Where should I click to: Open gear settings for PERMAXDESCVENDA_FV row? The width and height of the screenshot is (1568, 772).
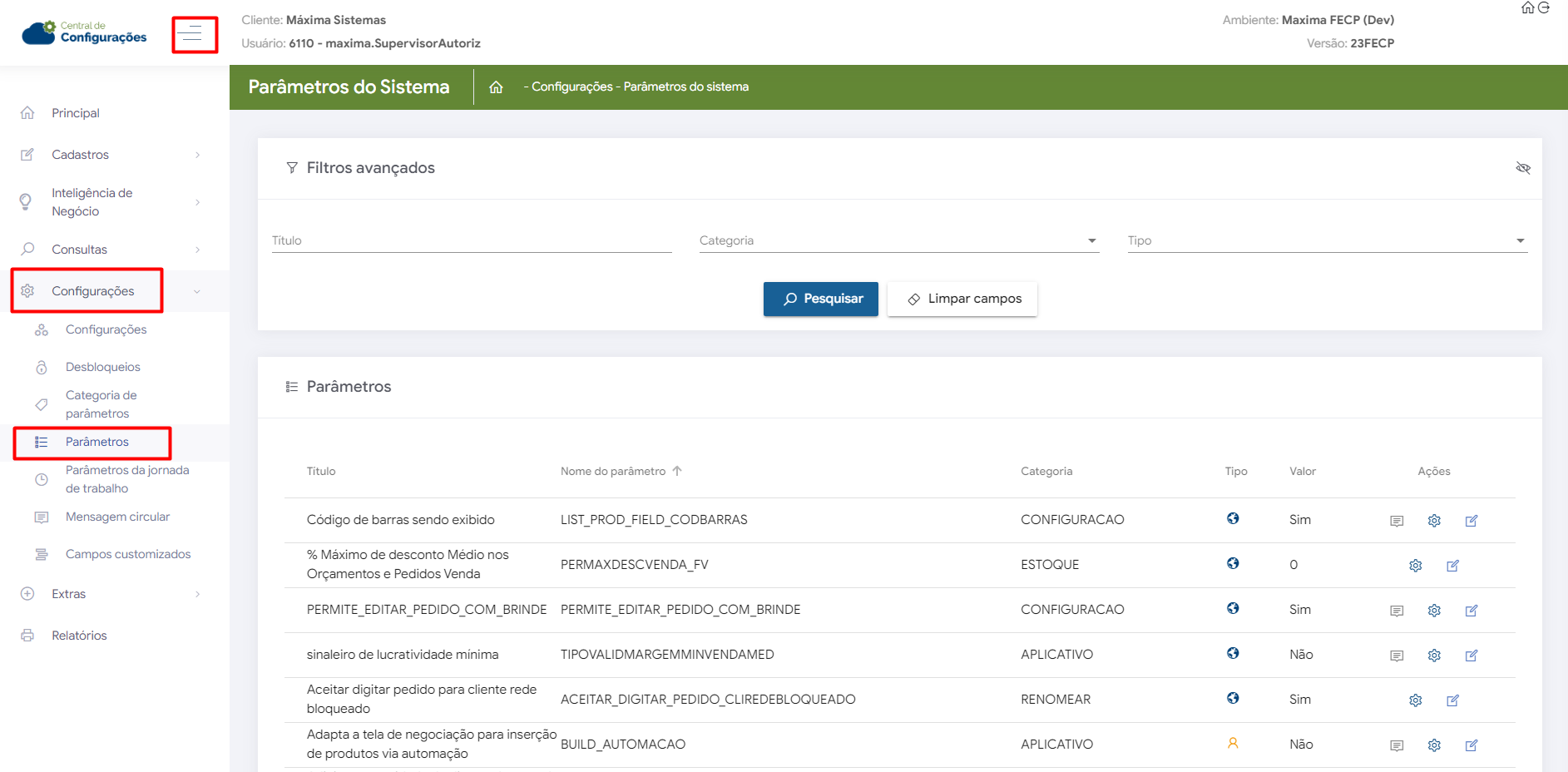click(x=1415, y=566)
